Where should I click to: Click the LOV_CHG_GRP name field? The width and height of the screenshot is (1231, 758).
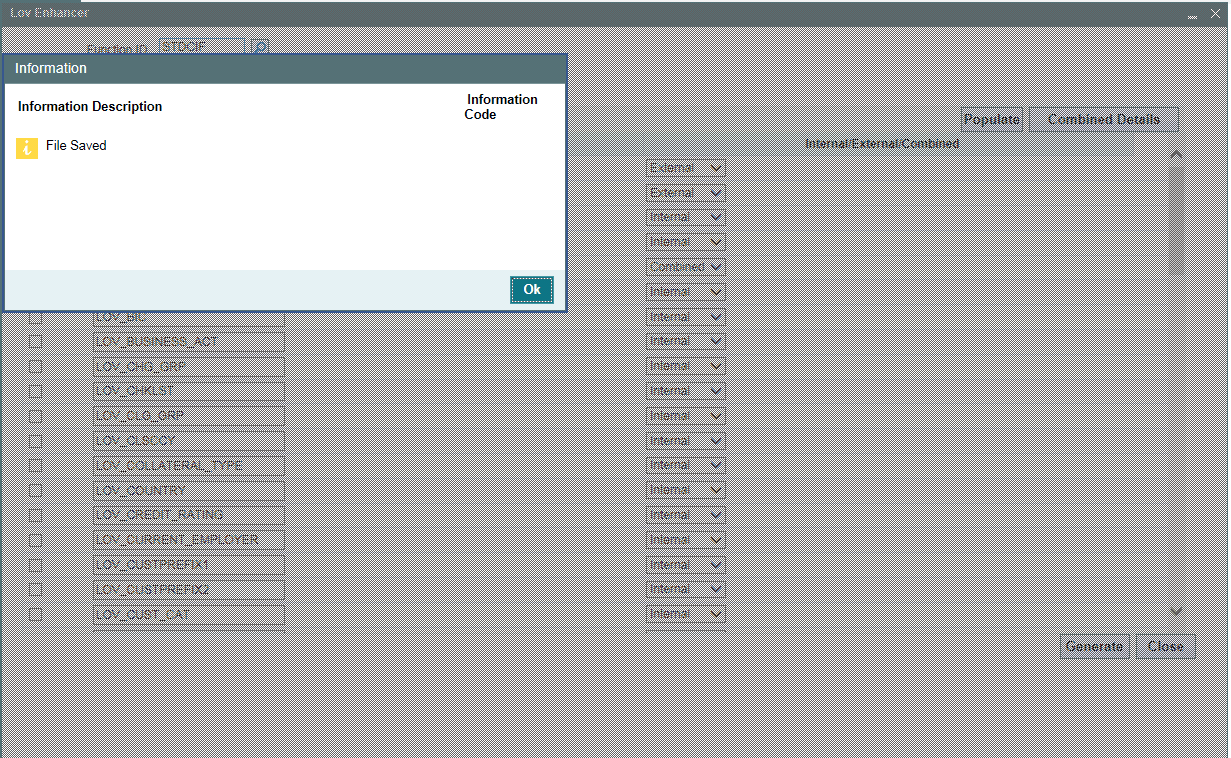(x=189, y=366)
